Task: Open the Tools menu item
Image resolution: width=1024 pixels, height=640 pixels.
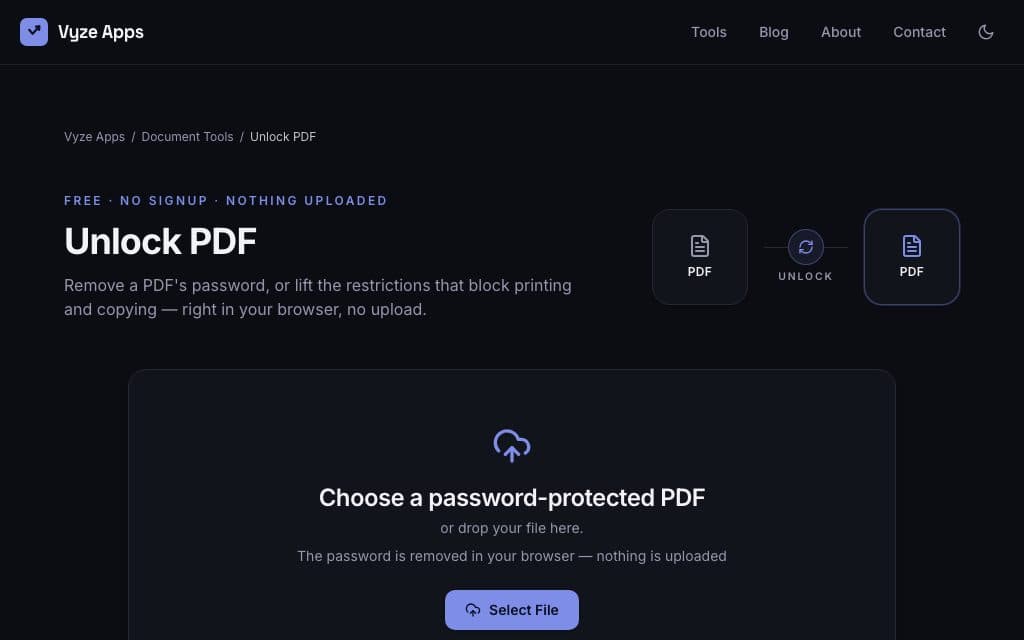Action: point(709,32)
